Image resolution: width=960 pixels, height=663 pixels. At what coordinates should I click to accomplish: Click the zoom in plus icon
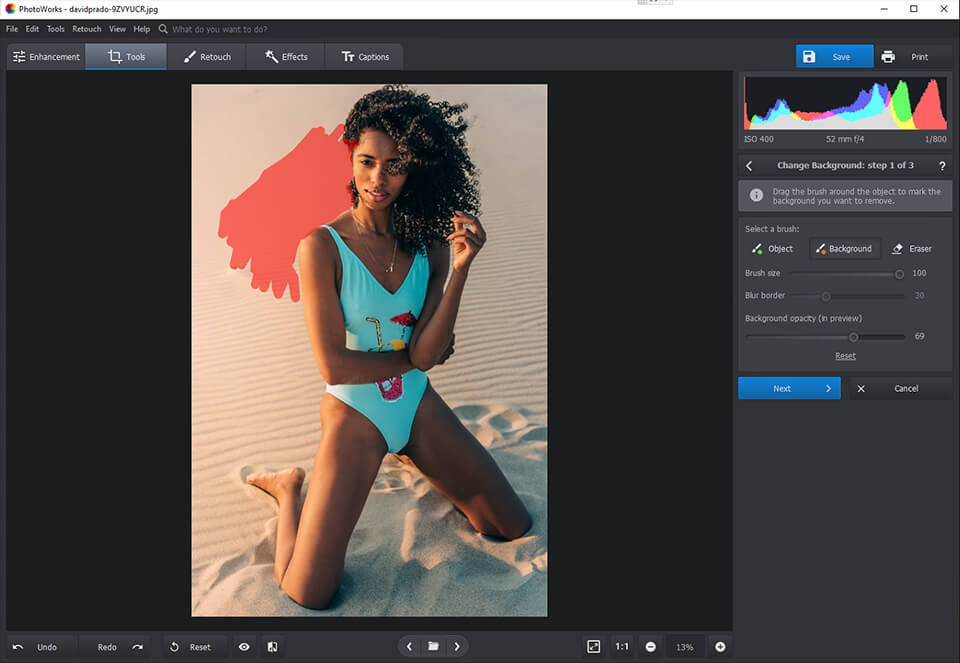[720, 647]
